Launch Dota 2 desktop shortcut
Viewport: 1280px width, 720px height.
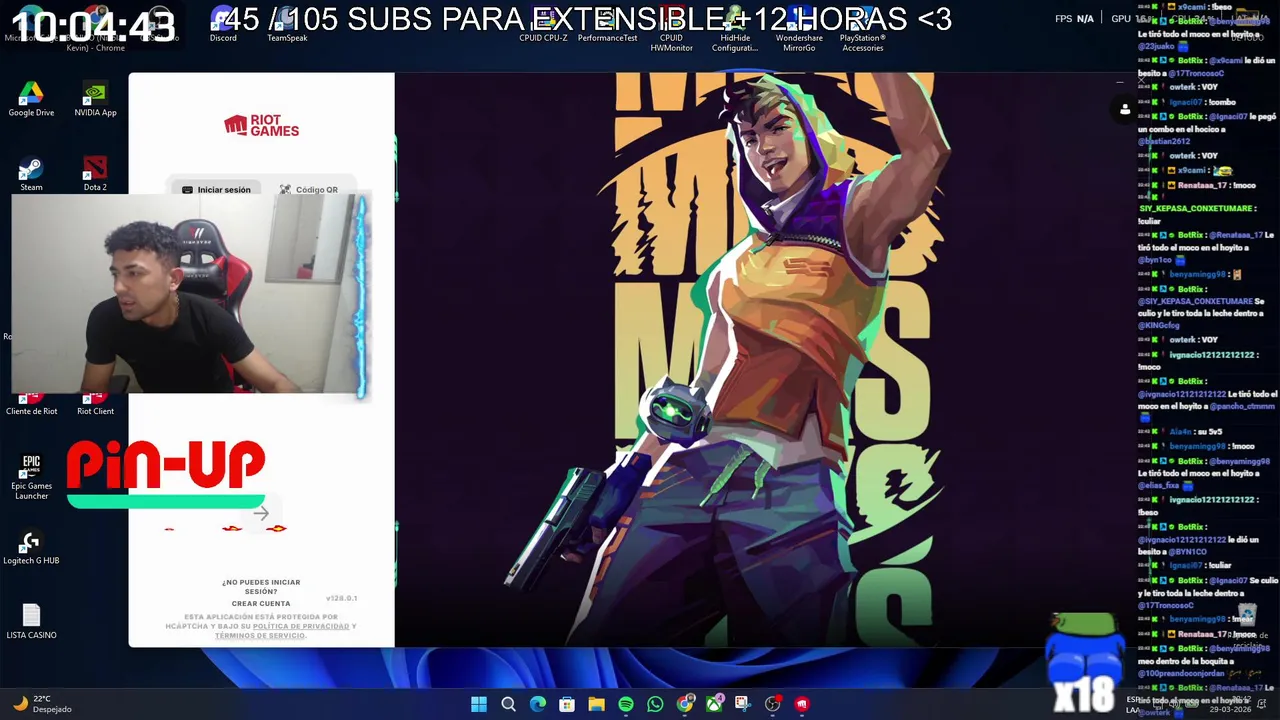point(95,173)
